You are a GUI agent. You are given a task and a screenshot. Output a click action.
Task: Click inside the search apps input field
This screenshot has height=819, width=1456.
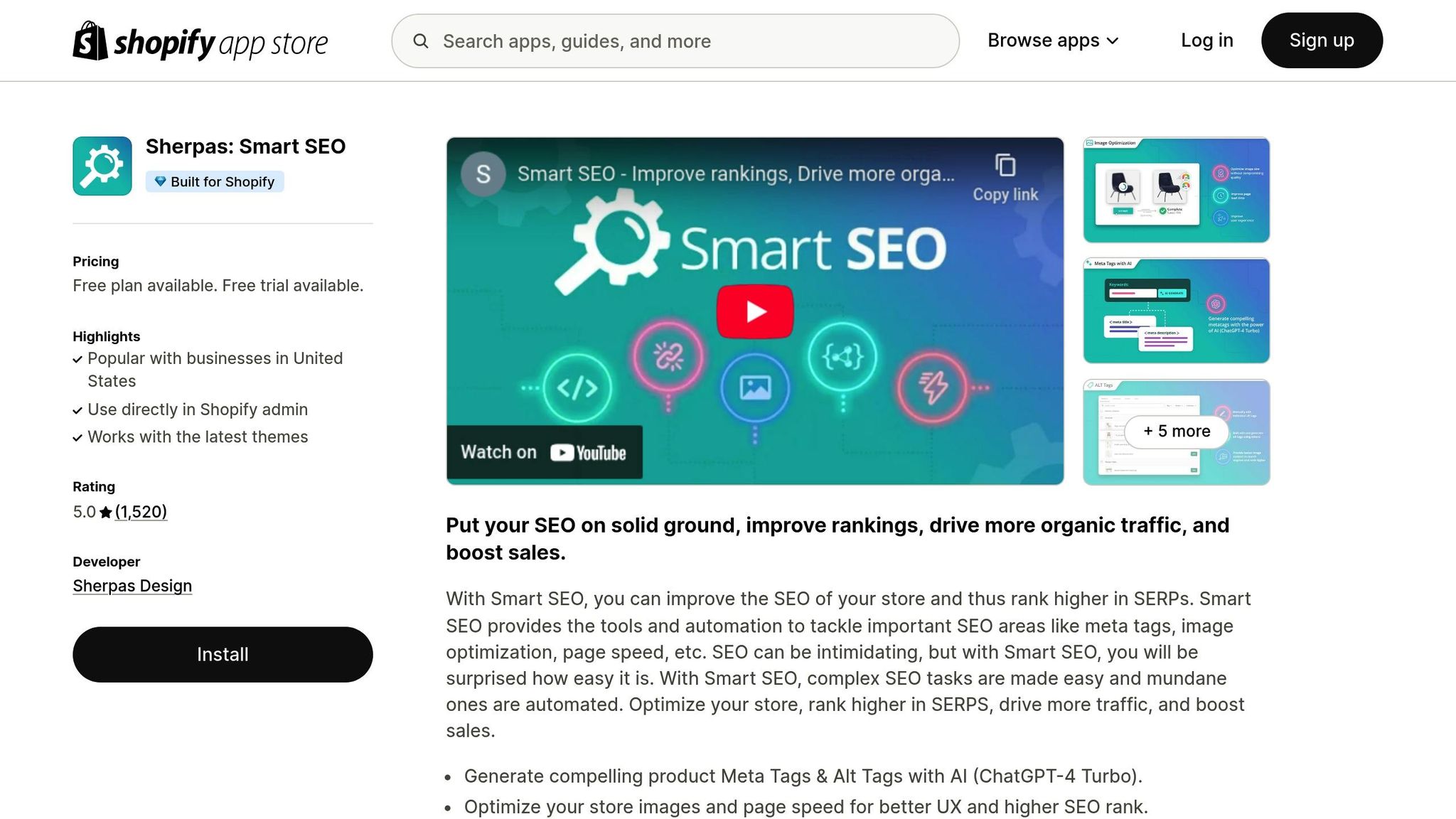675,41
